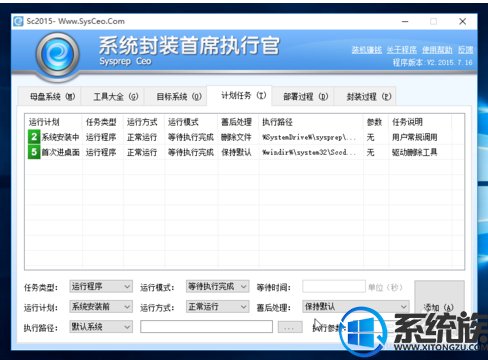
Task: Open the 执行路径 dropdown showing 默认系统
Action: [101, 327]
